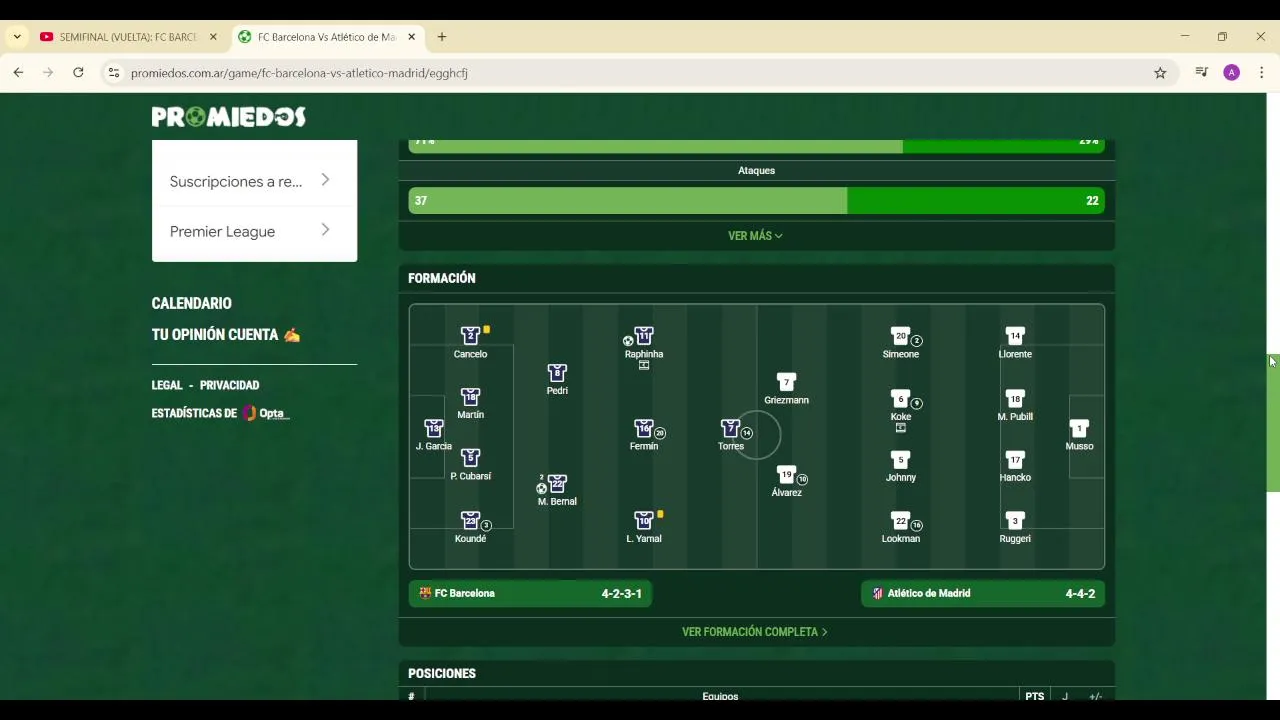This screenshot has width=1280, height=720.
Task: Click FC Barcelona 4-2-3-1 team bar
Action: tap(530, 593)
